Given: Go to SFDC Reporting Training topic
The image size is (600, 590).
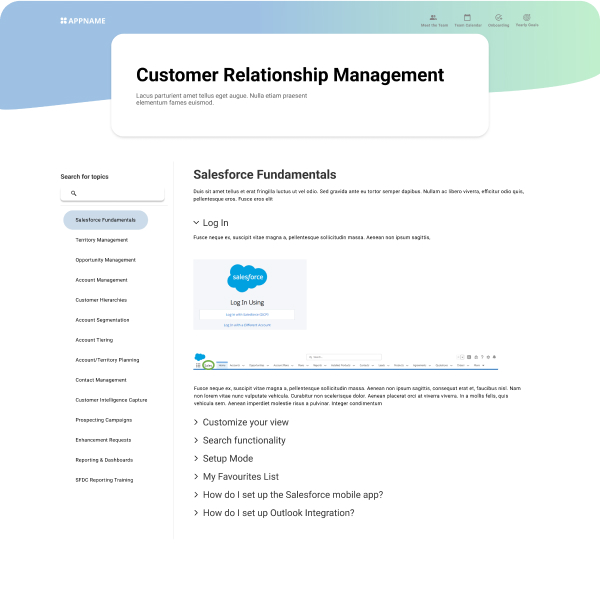Looking at the screenshot, I should 104,480.
